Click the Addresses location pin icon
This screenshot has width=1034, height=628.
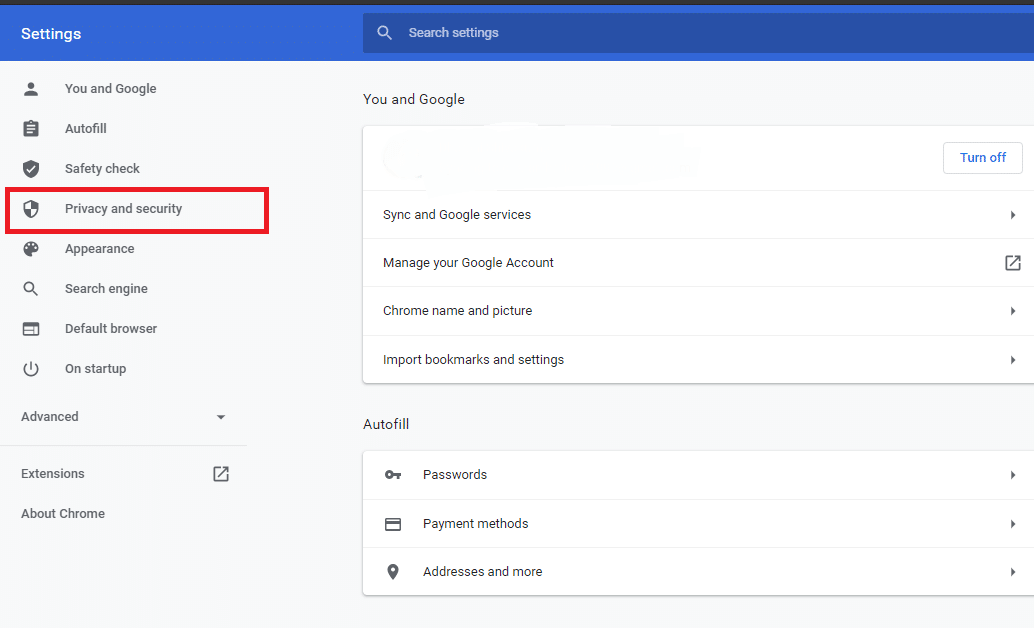[x=393, y=572]
